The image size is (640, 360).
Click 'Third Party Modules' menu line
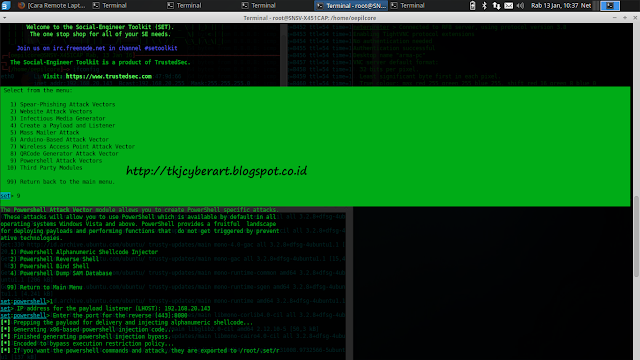[44, 168]
